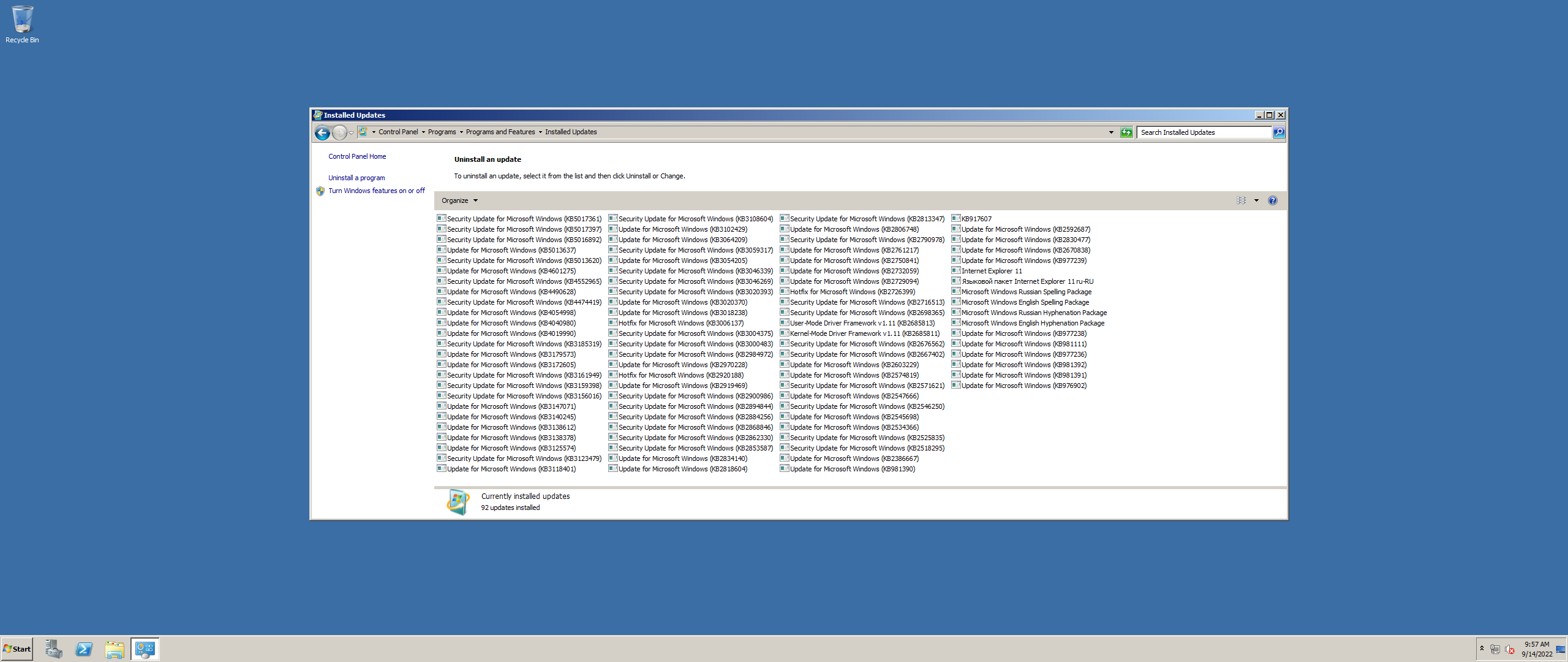This screenshot has width=1568, height=662.
Task: Expand the Programs and Features breadcrumb arrow
Action: pos(540,132)
